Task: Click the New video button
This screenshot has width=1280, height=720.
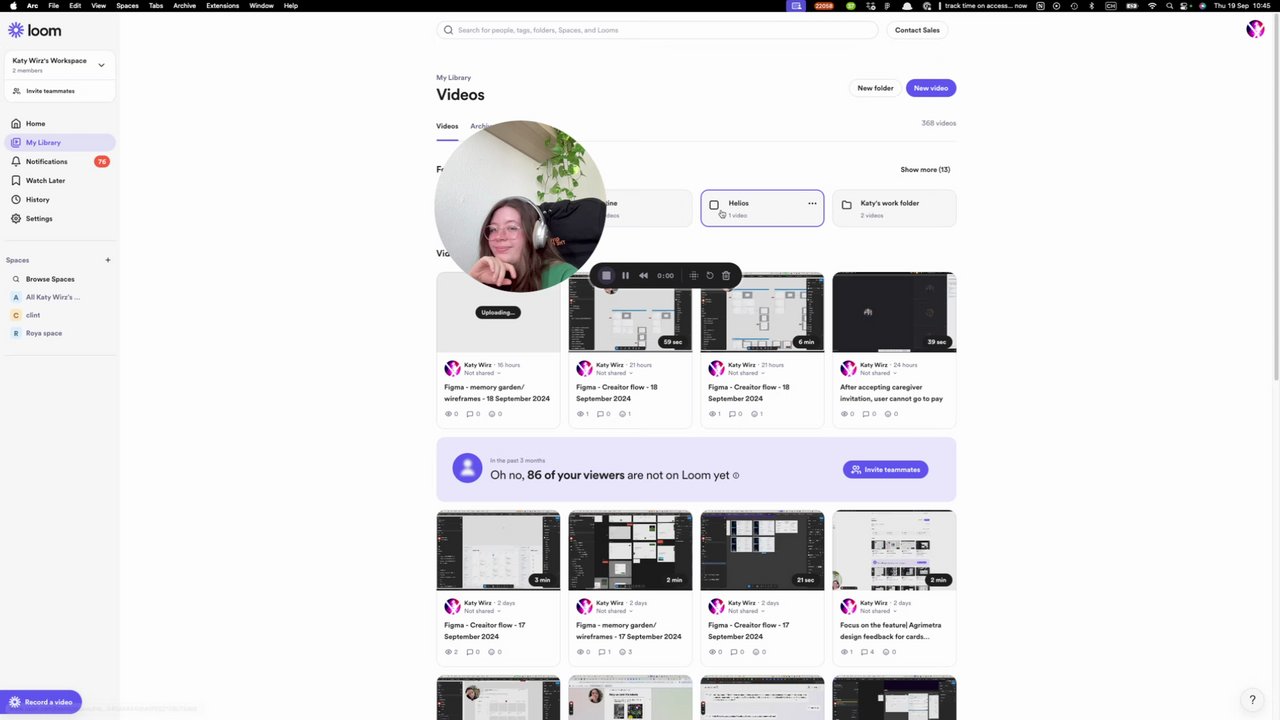Action: click(931, 88)
